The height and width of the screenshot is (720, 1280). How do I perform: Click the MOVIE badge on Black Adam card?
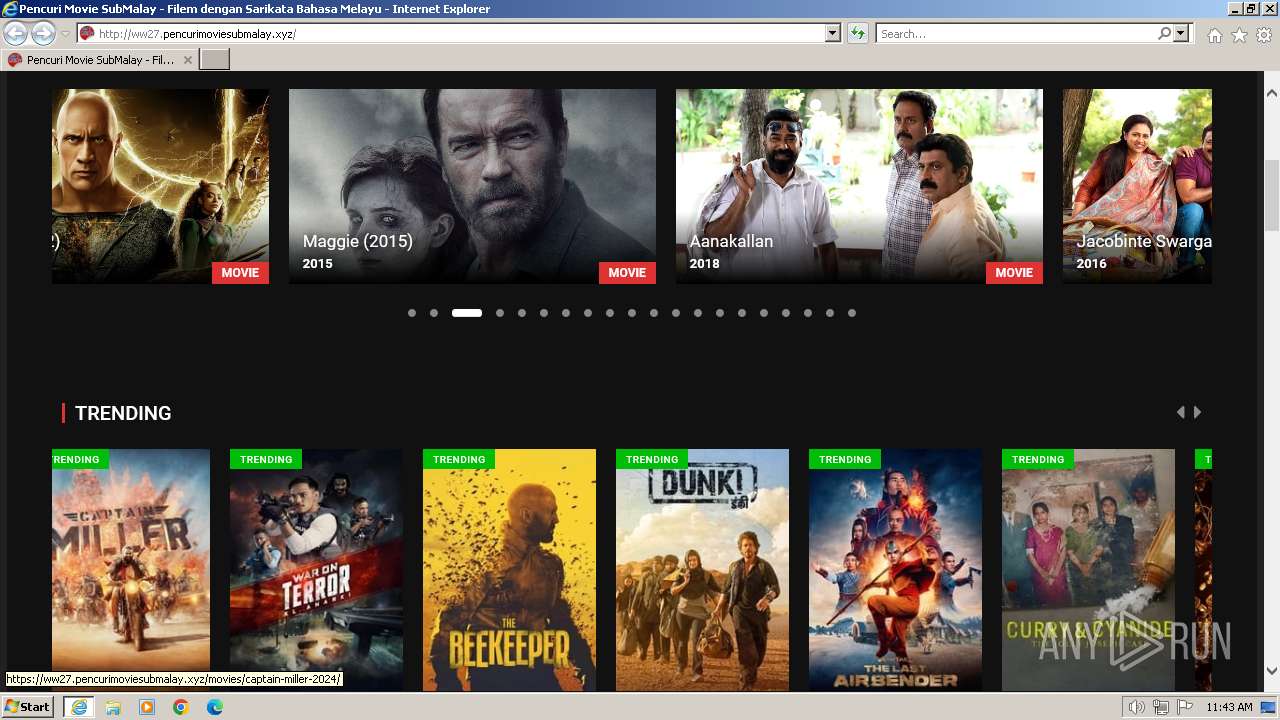coord(240,272)
